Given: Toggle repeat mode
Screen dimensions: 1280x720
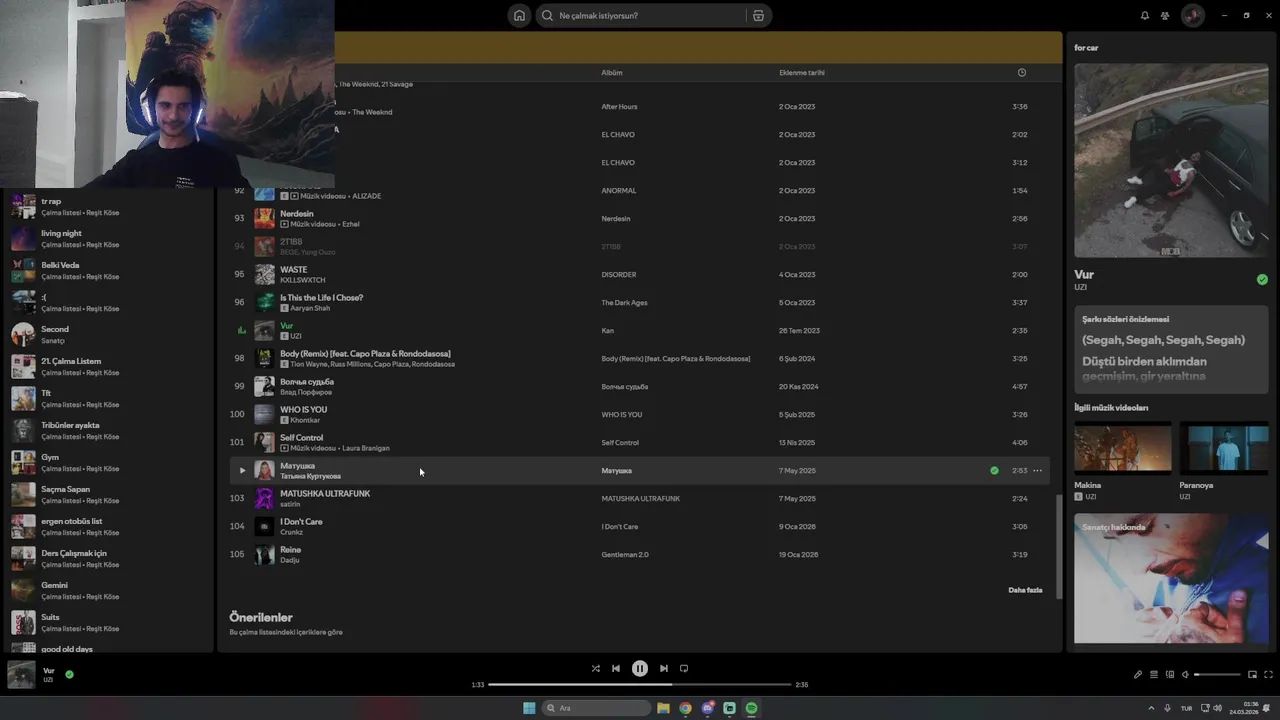Looking at the screenshot, I should [684, 669].
